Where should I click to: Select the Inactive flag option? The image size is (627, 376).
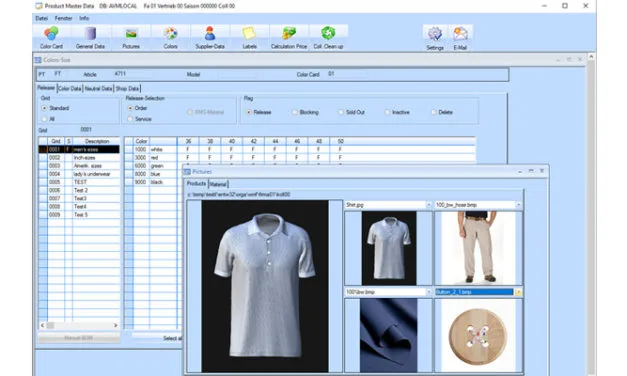(x=387, y=112)
